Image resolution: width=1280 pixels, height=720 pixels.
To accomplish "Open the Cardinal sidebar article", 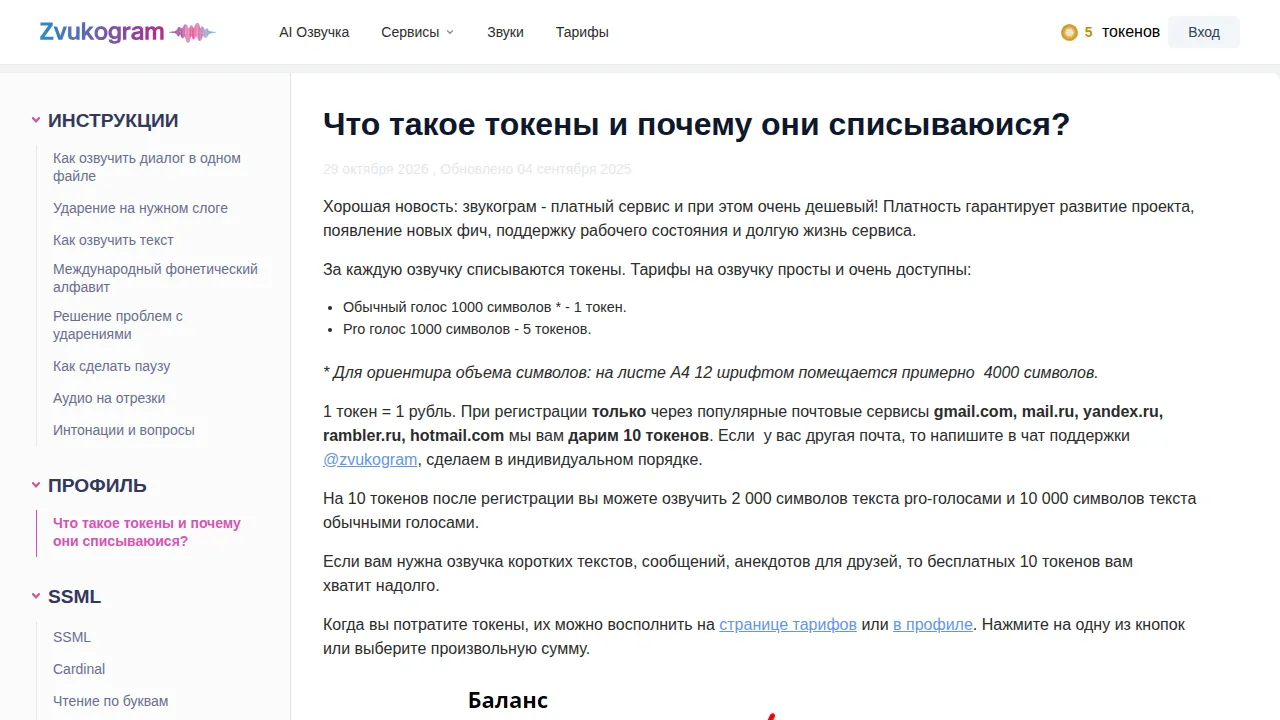I will pos(79,669).
